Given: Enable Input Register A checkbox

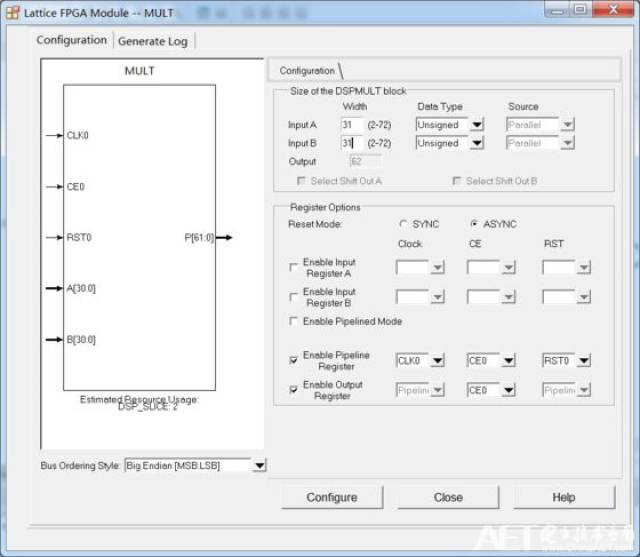Looking at the screenshot, I should [x=293, y=268].
